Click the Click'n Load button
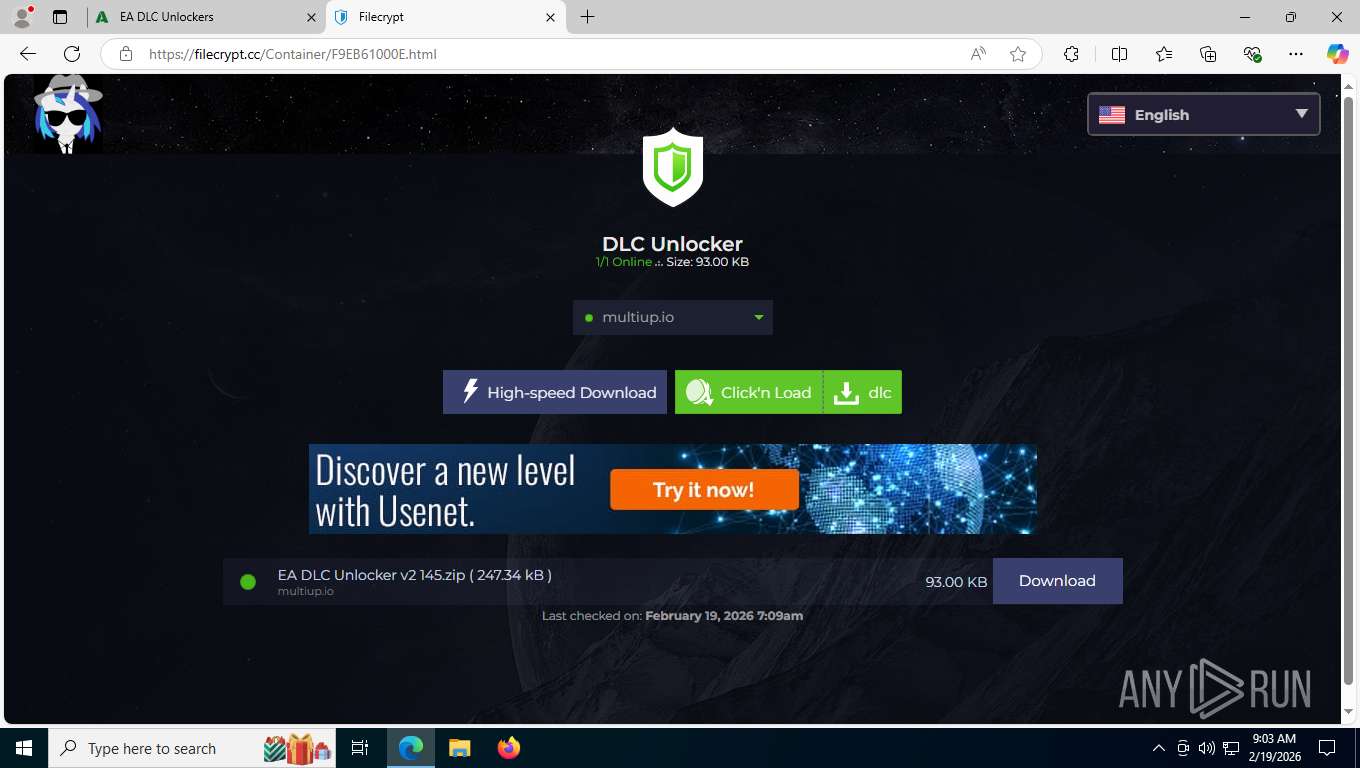This screenshot has width=1360, height=768. tap(749, 392)
